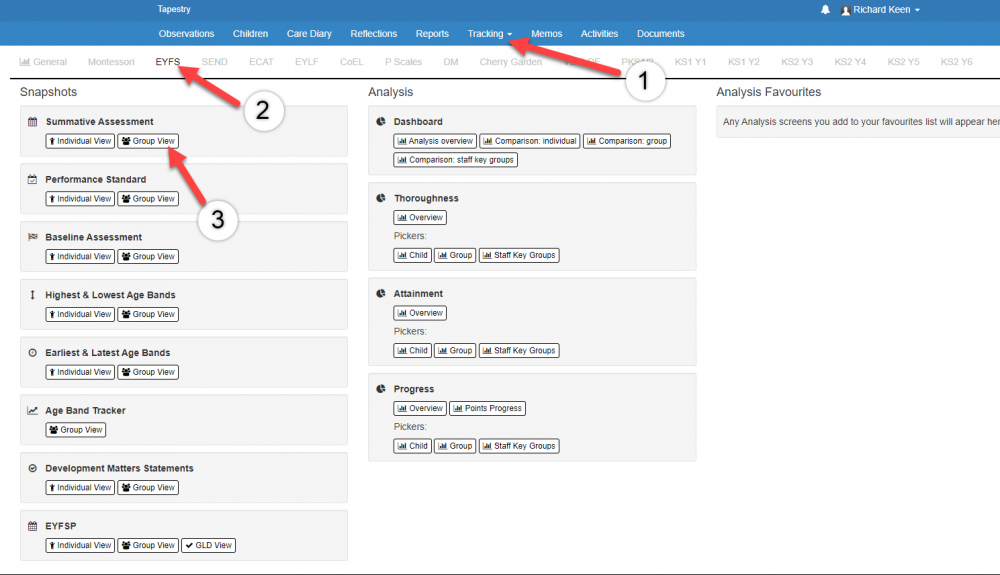
Task: Click the Age Band Tracker chart icon
Action: (x=32, y=411)
